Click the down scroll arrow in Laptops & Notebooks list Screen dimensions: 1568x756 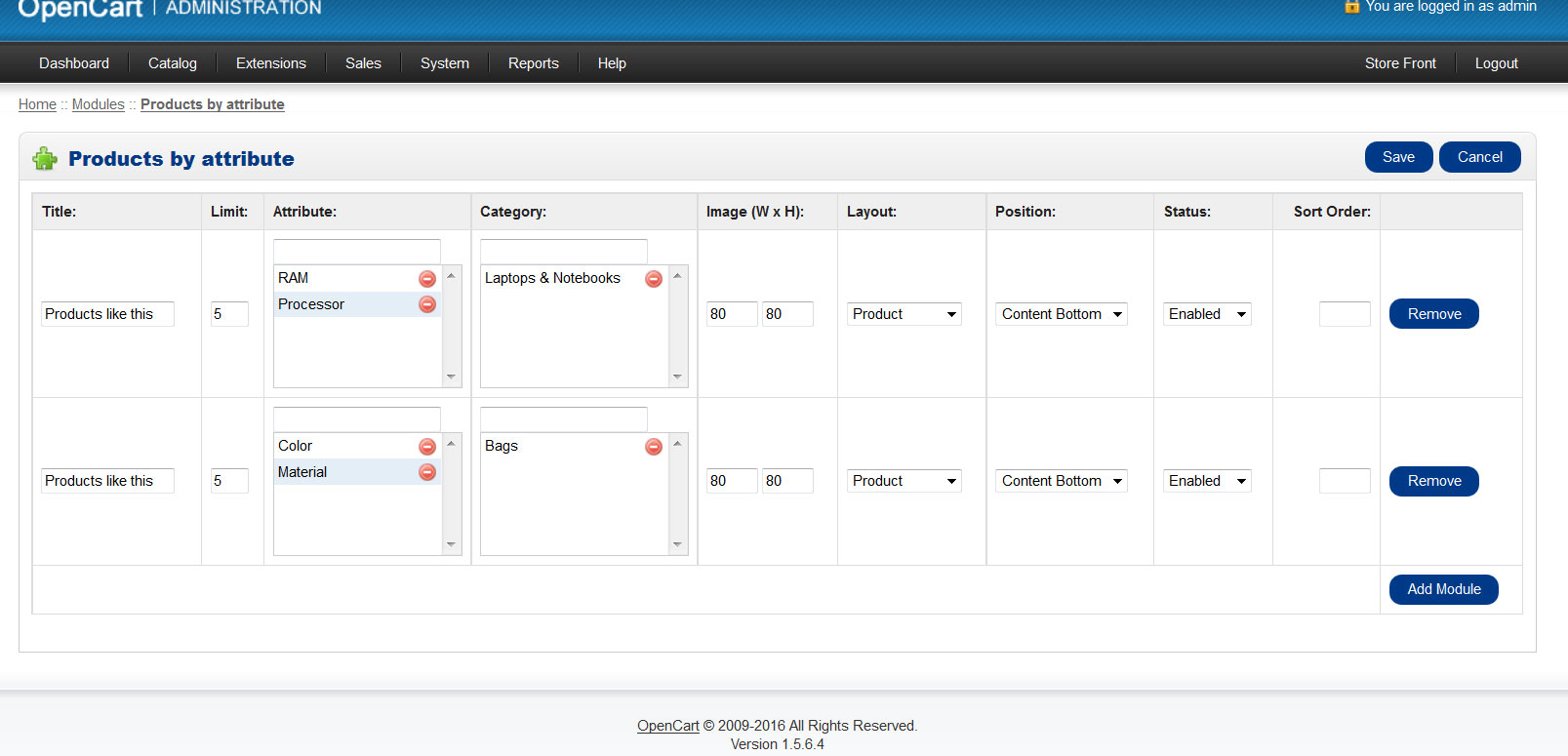click(x=677, y=377)
